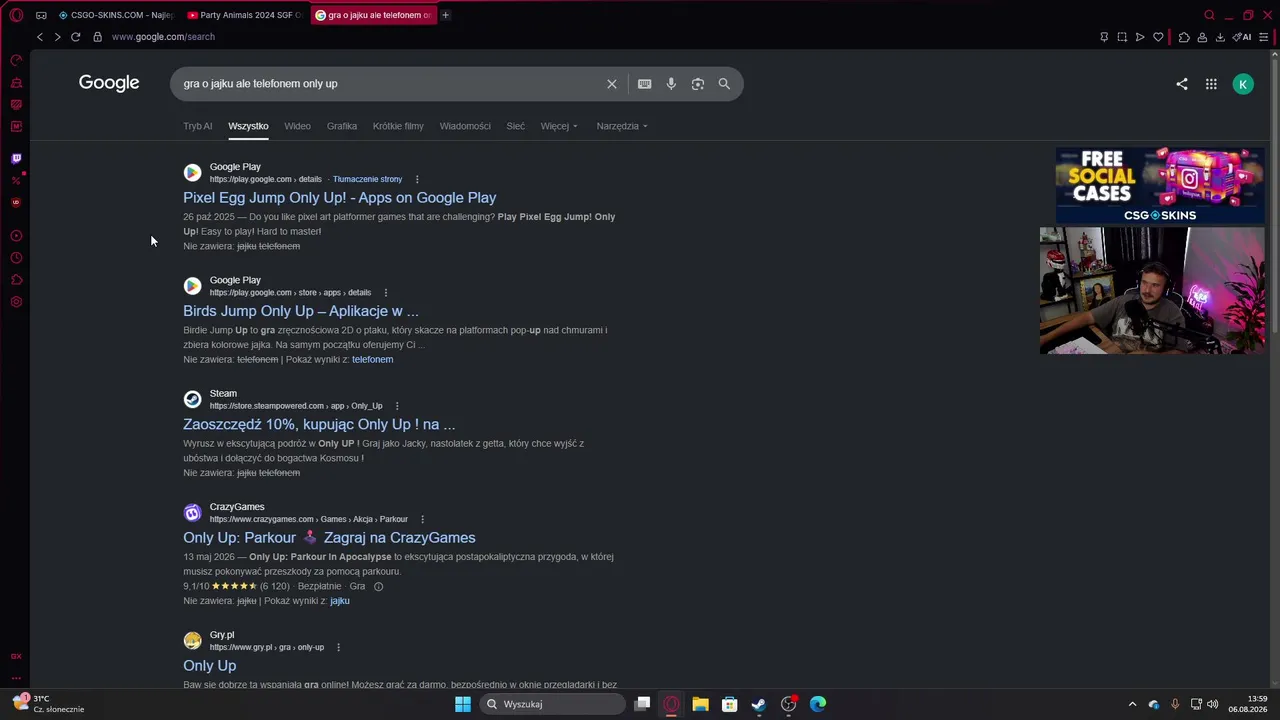Viewport: 1280px width, 720px height.
Task: Open options menu for CrazyGames result
Action: point(423,520)
